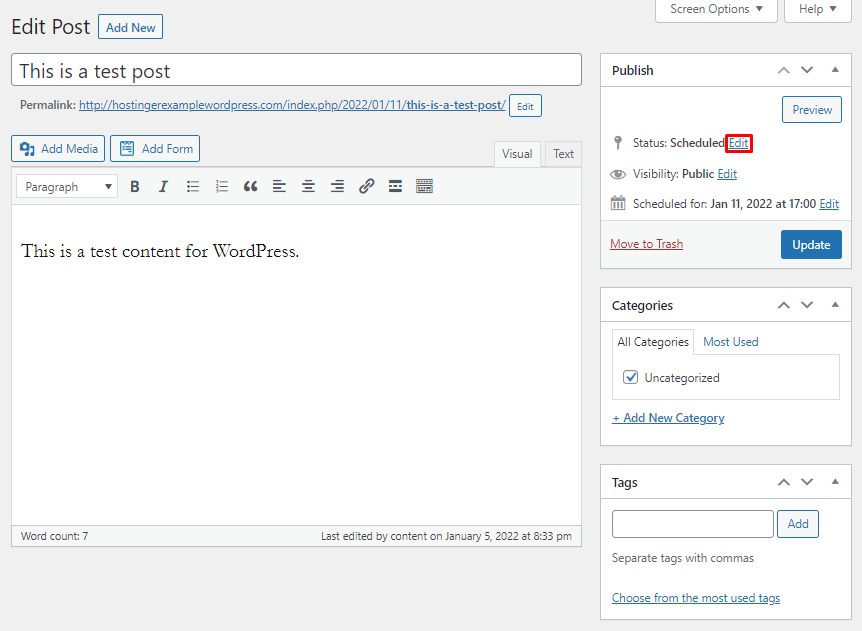Click inside the Tags input field
The height and width of the screenshot is (631, 862).
692,523
